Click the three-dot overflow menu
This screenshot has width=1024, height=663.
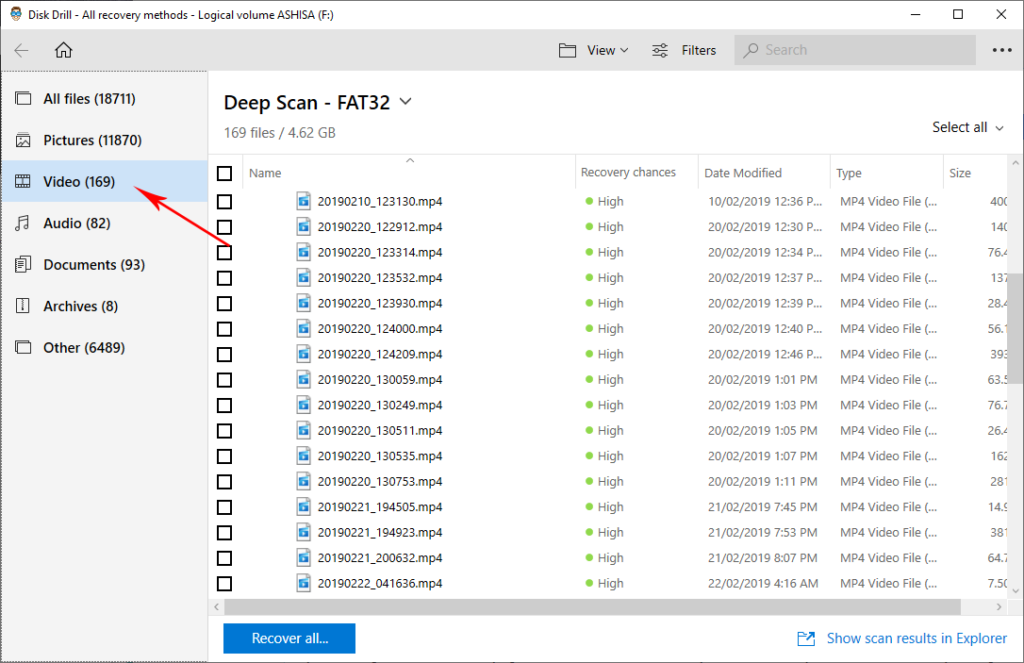click(1001, 49)
